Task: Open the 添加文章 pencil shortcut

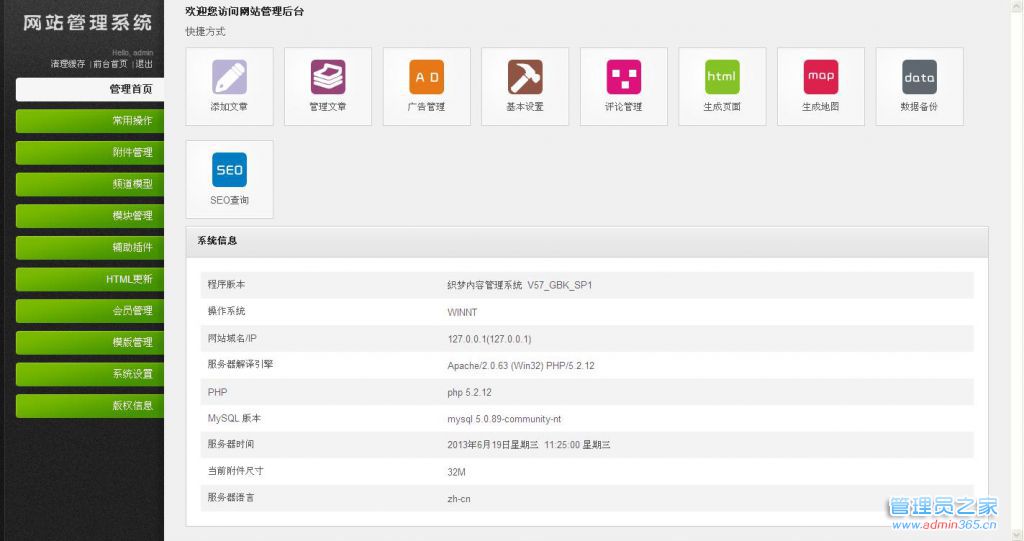Action: click(229, 86)
